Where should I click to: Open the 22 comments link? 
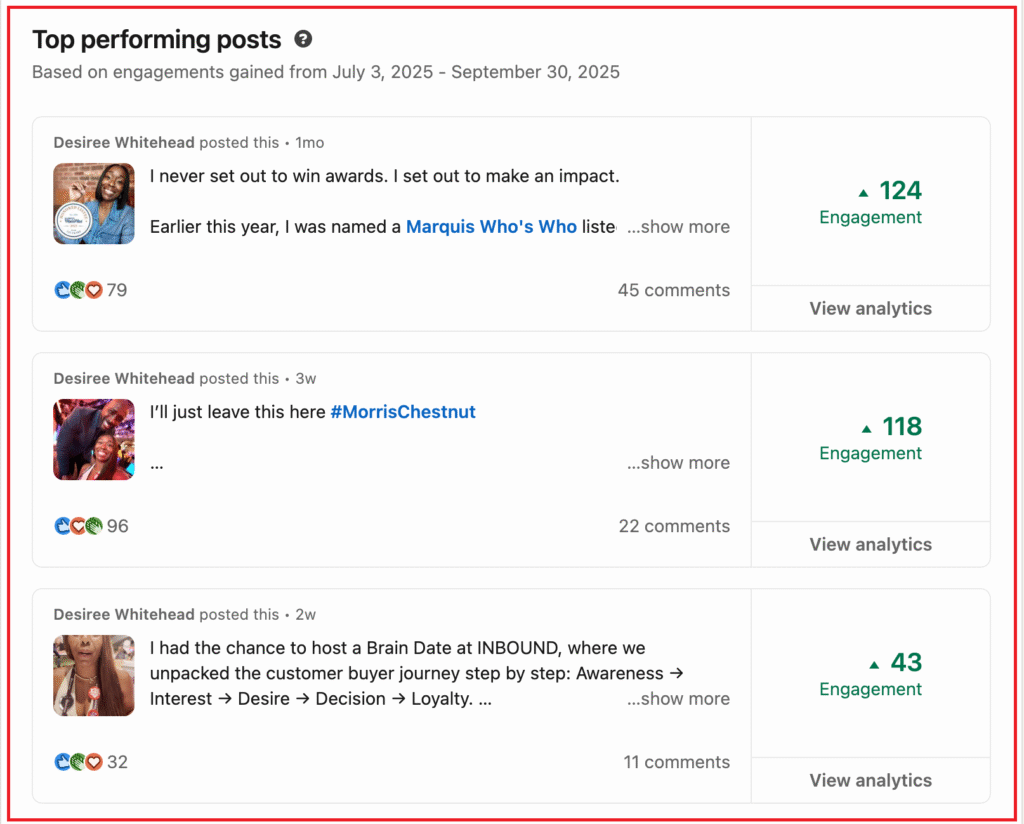pyautogui.click(x=673, y=526)
